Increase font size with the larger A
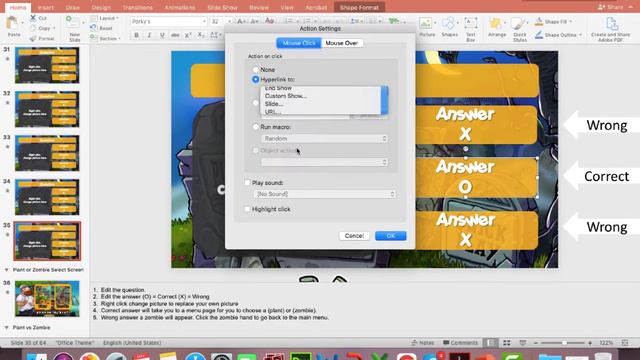The width and height of the screenshot is (640, 360). 241,21
